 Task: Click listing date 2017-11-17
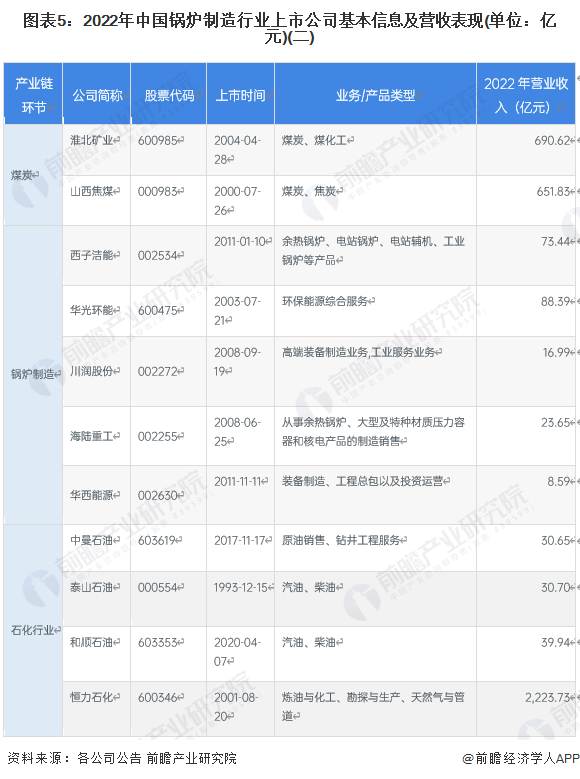coord(241,540)
